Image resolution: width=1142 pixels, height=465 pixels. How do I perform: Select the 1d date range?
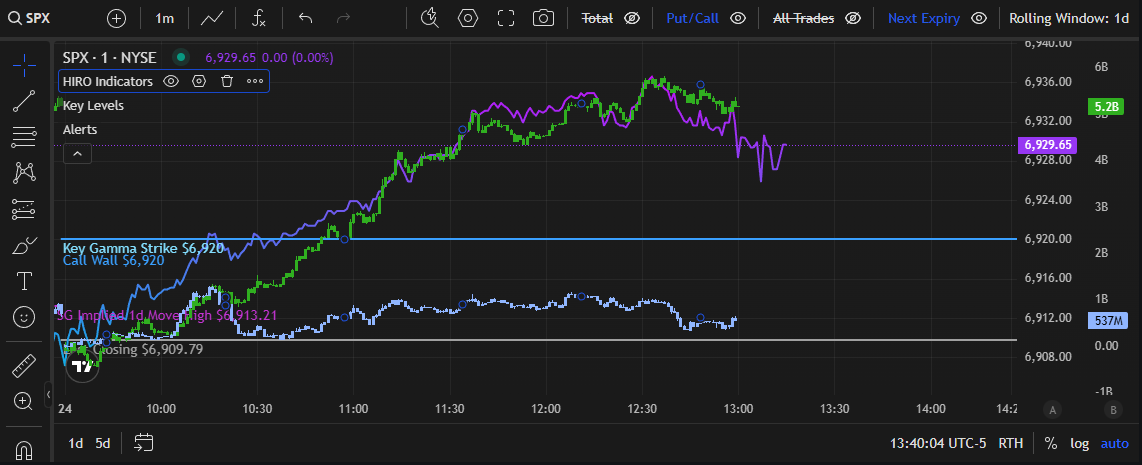75,443
